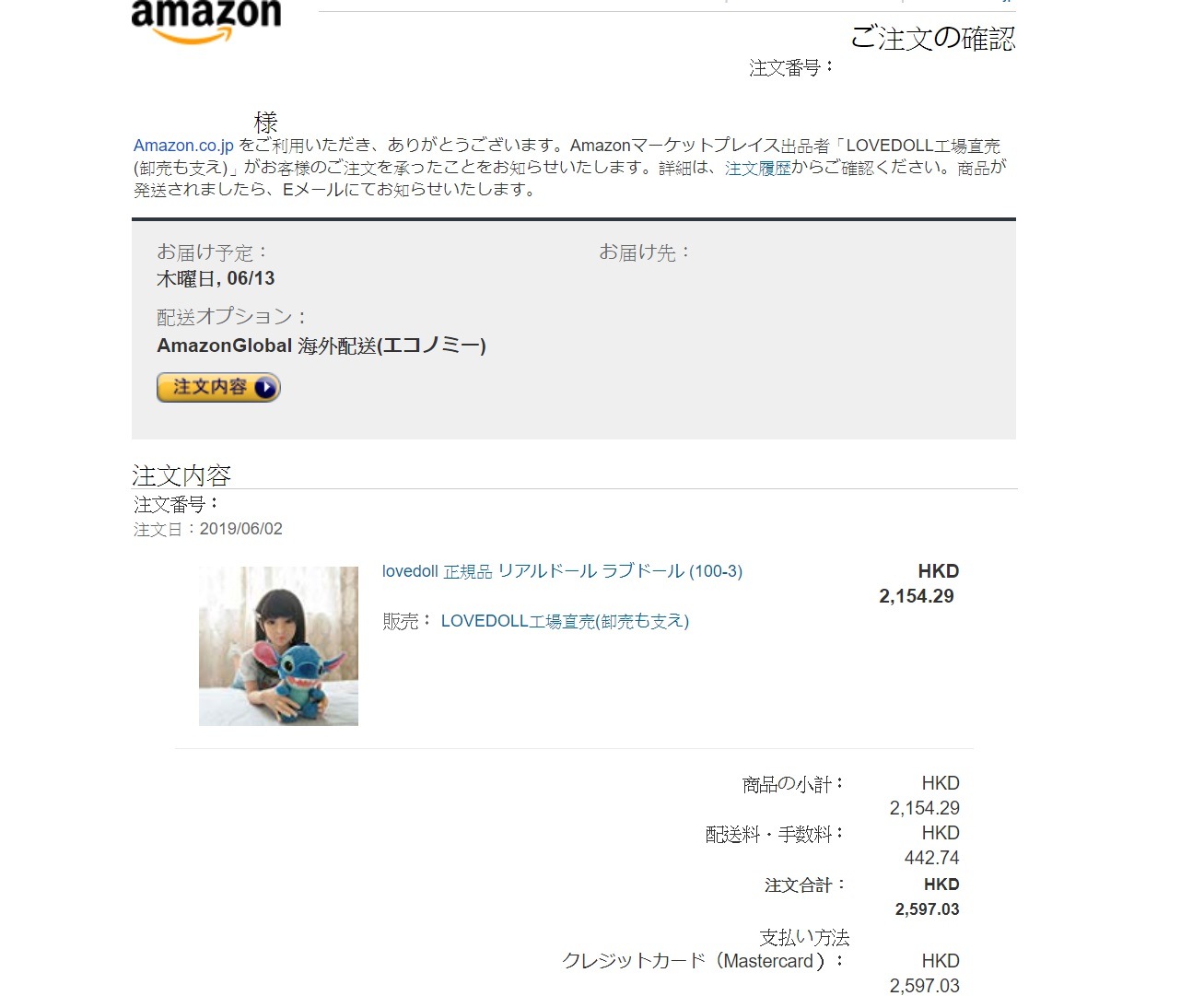Click the クレジットカード (Mastercard) payment line
The width and height of the screenshot is (1204, 996).
point(704,961)
